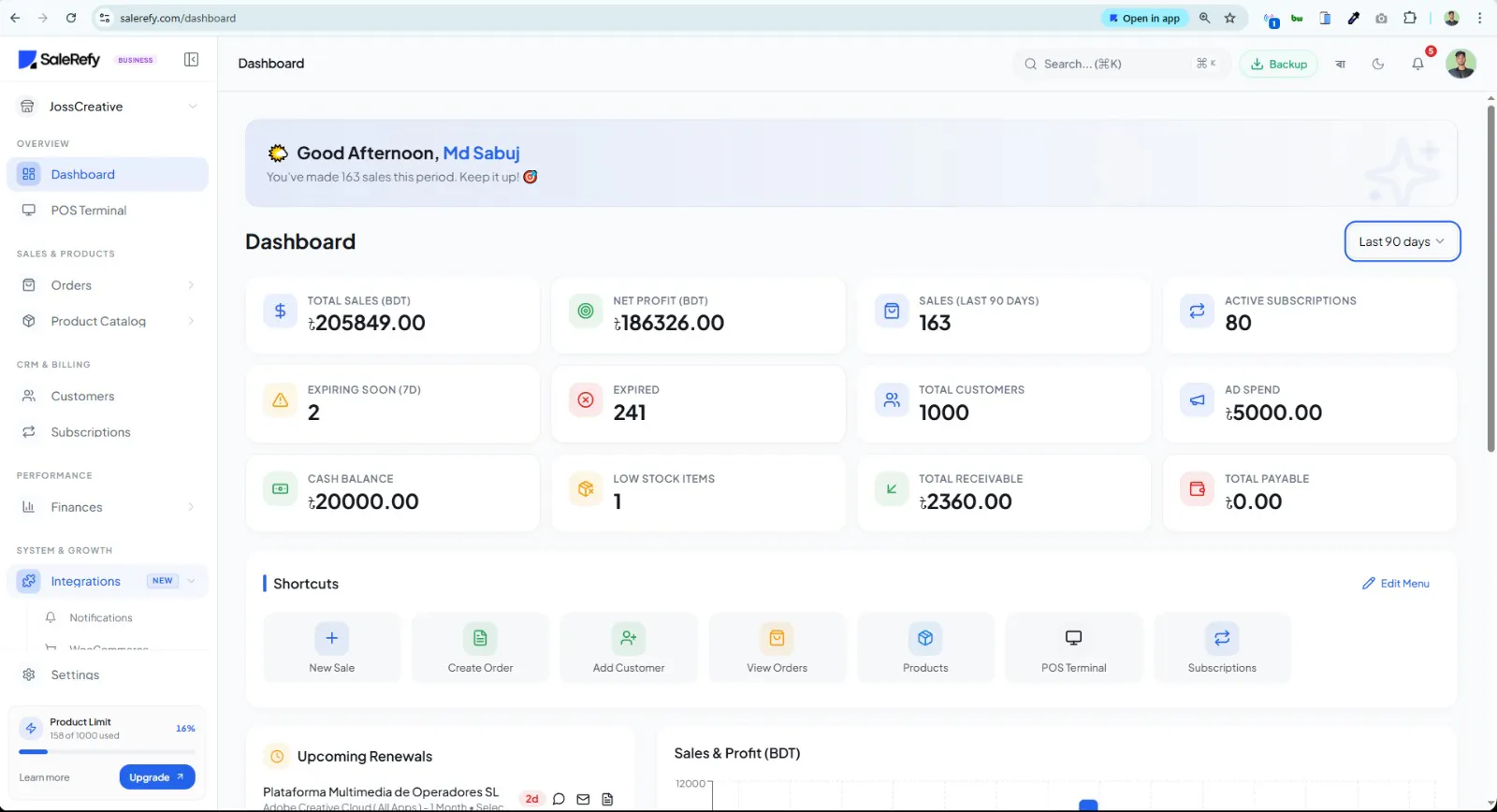Reload the page in browser
Viewport: 1497px width, 812px height.
[71, 18]
